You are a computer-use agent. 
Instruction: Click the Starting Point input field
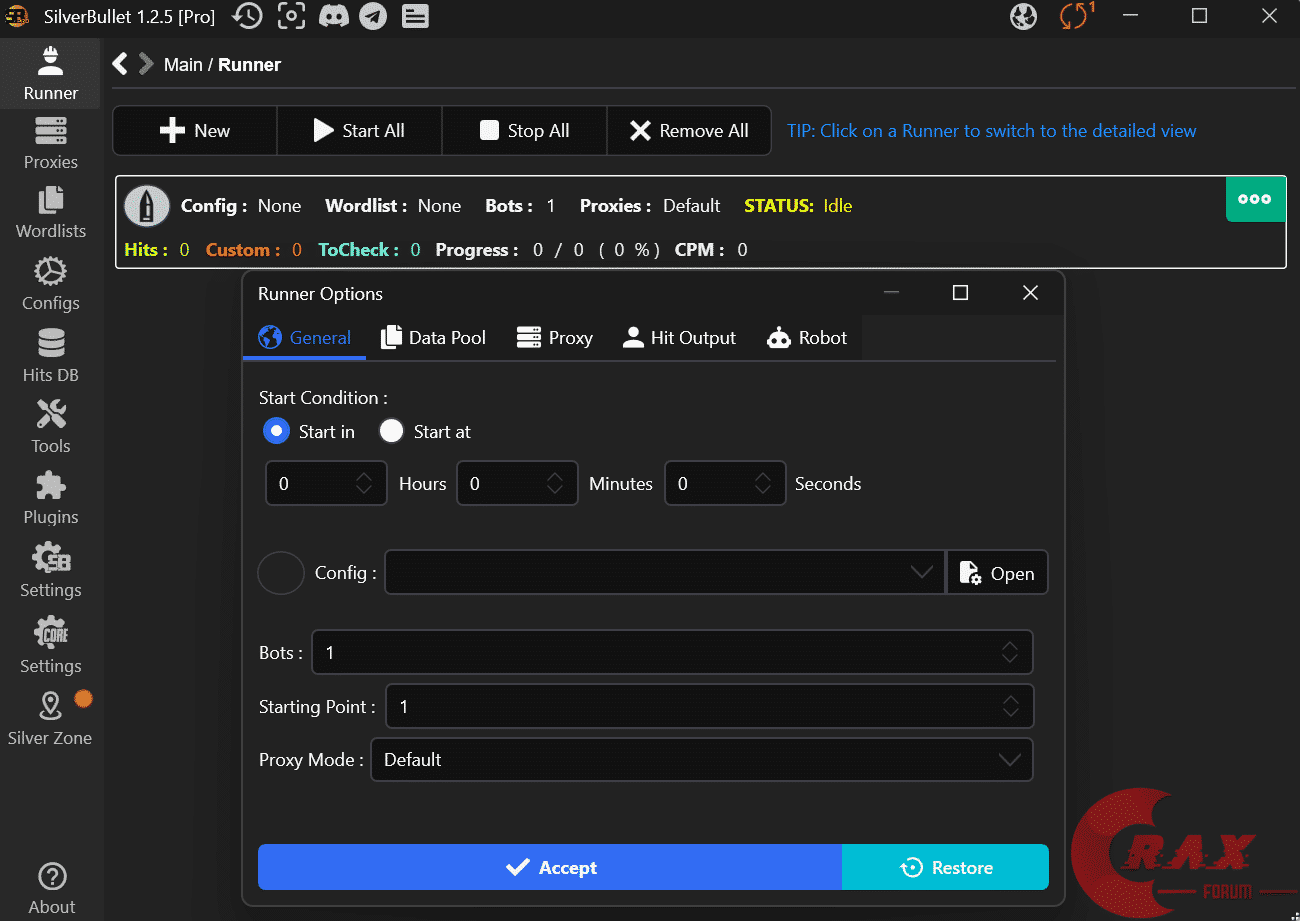click(x=690, y=707)
